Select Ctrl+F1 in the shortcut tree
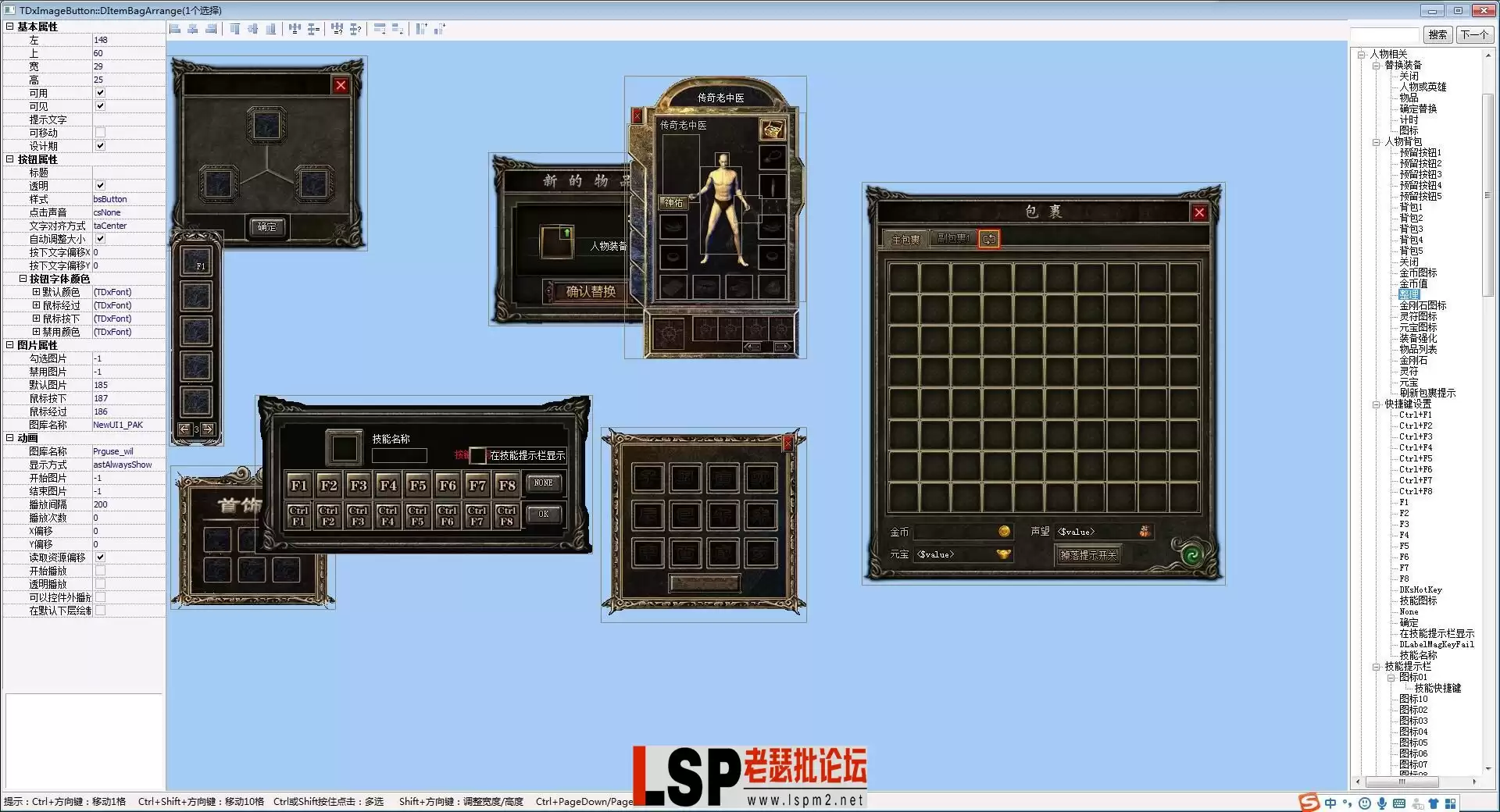 point(1416,415)
